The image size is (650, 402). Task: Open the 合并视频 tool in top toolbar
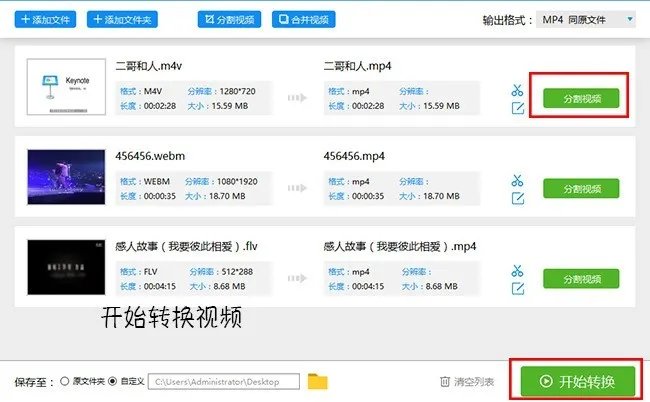(x=304, y=19)
